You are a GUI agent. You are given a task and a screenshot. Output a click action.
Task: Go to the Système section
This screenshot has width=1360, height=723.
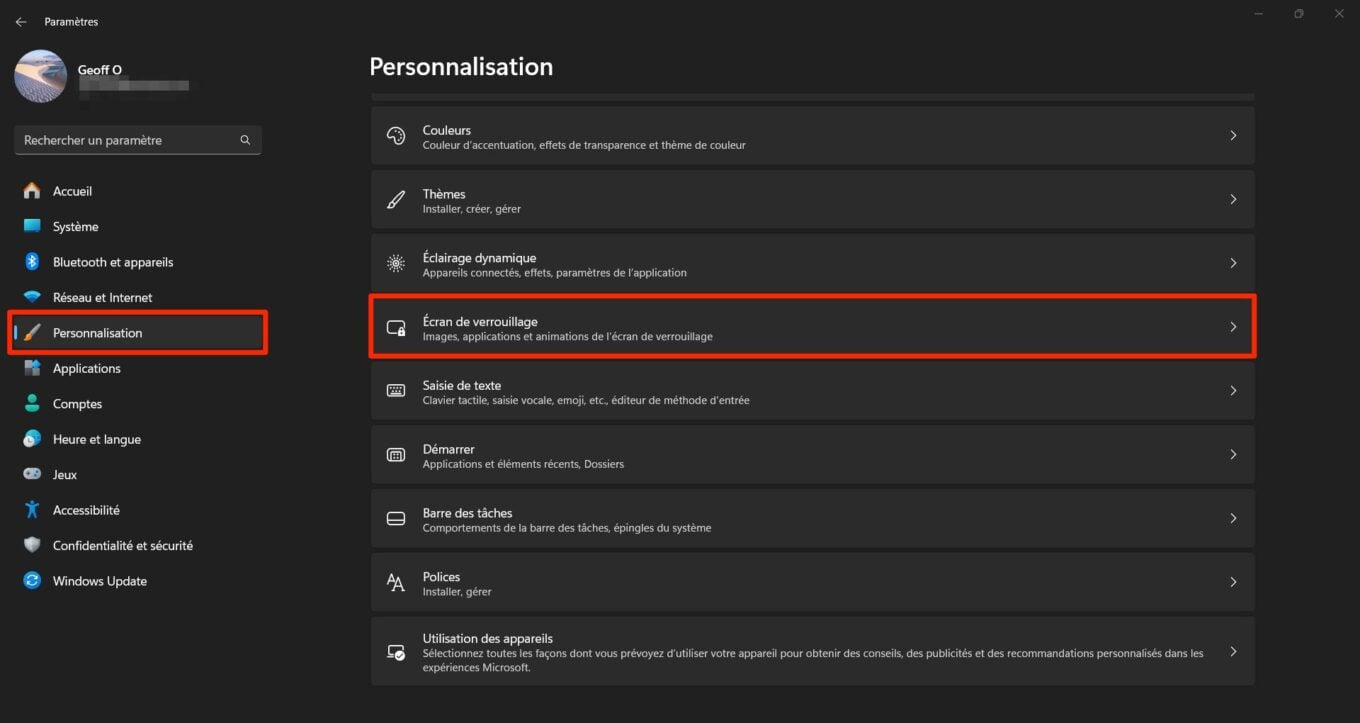tap(76, 227)
